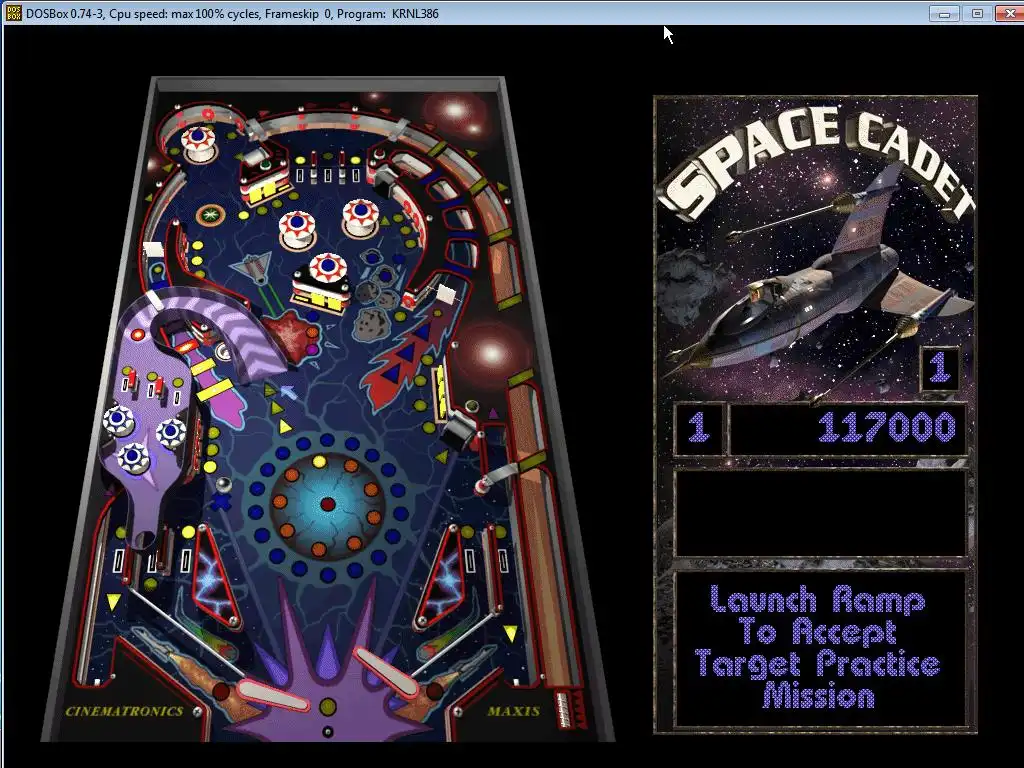1024x768 pixels.
Task: Click the lowest blue bumper on the purple ramp
Action: point(133,457)
